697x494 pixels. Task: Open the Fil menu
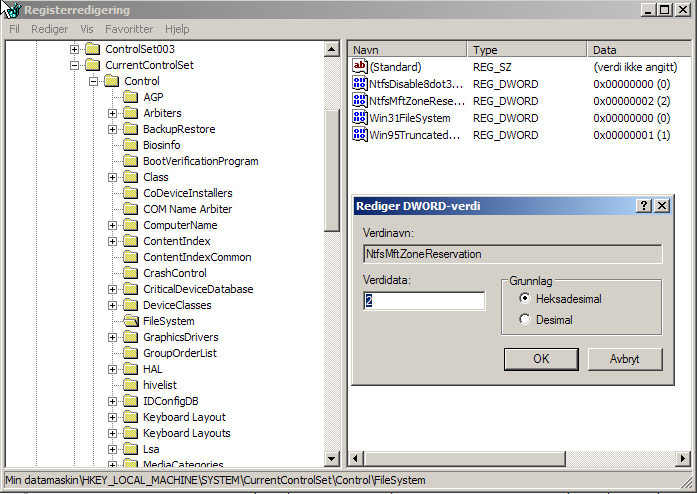point(15,29)
